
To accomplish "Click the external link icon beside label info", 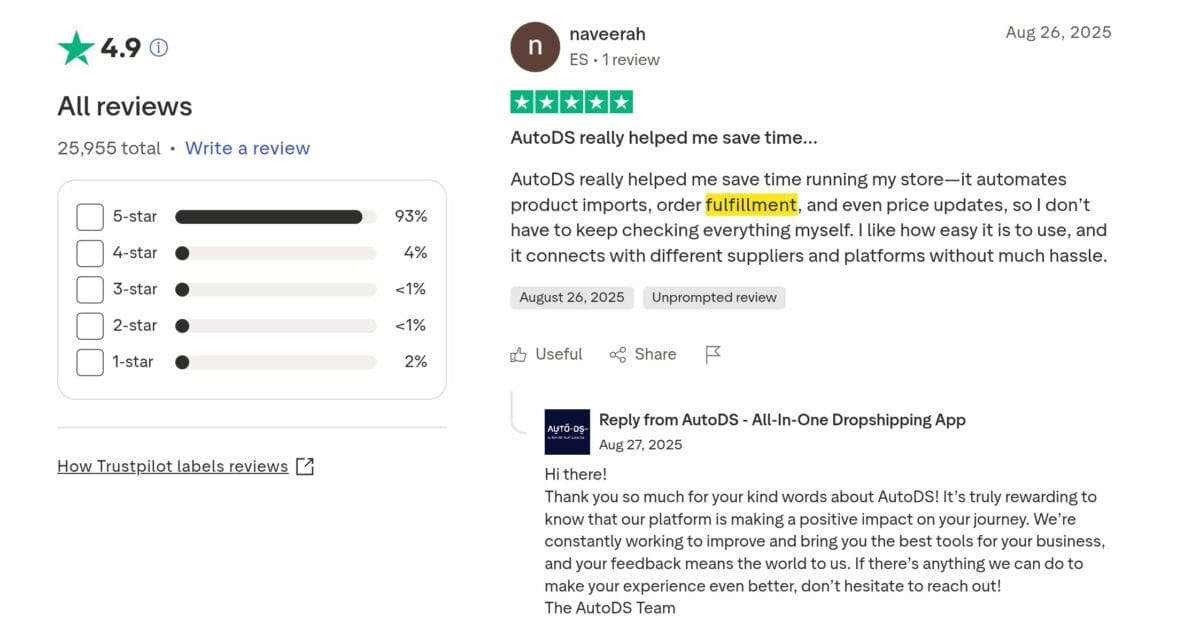I will [x=305, y=466].
